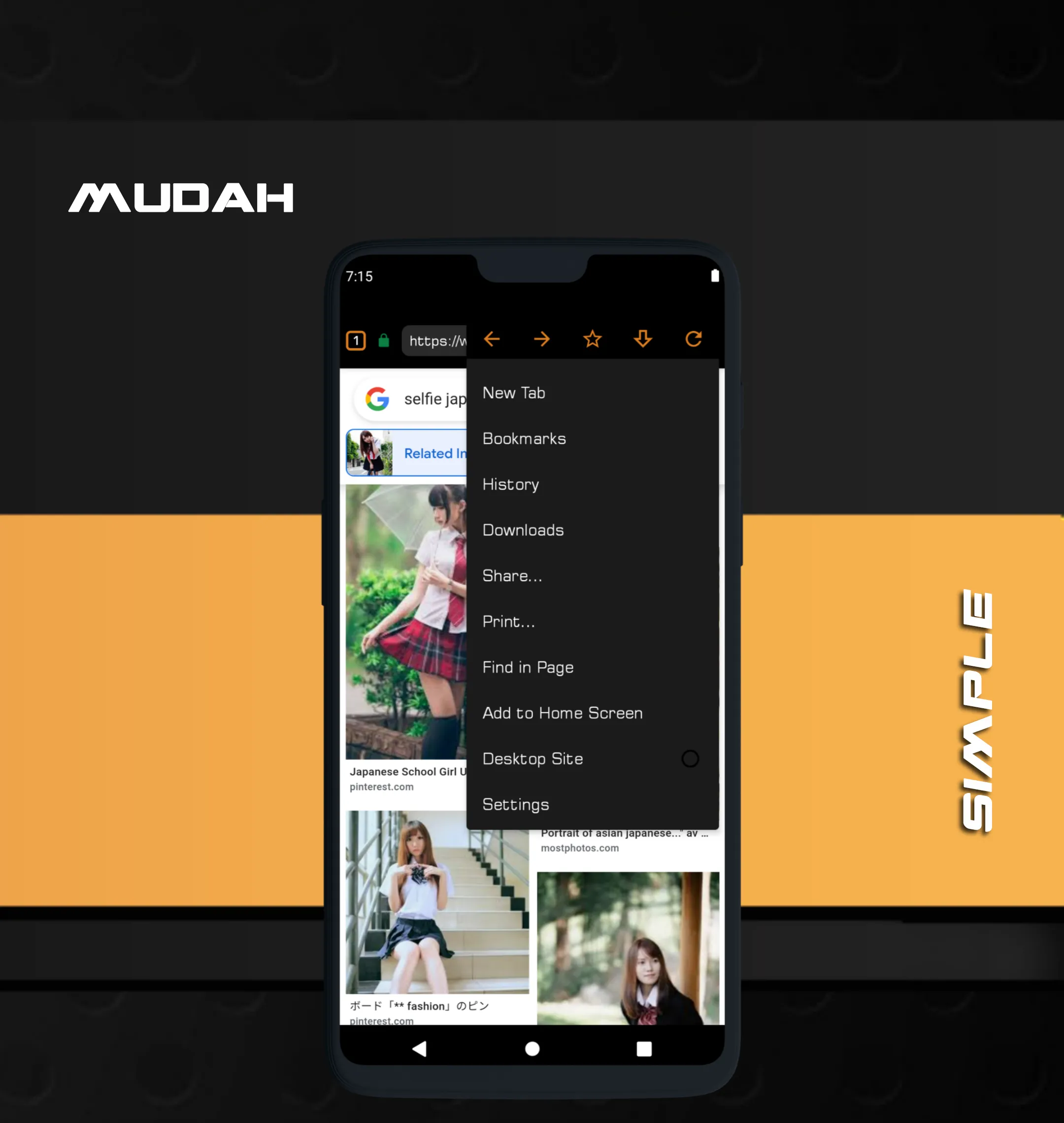Click the back navigation arrow icon

pyautogui.click(x=493, y=337)
